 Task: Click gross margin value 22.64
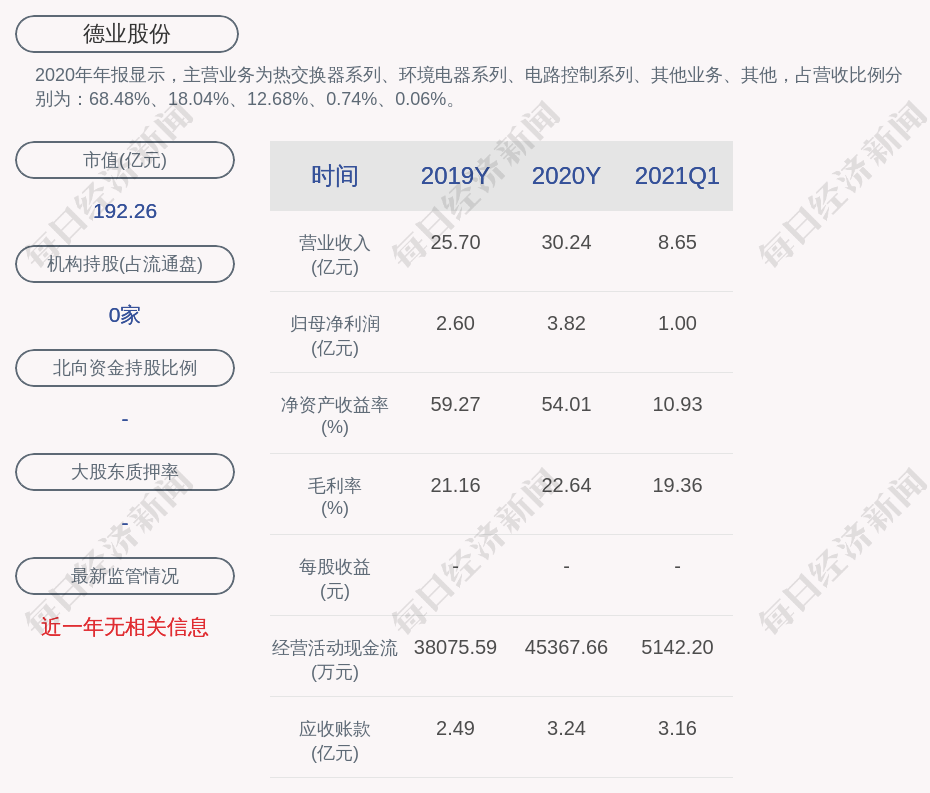click(566, 486)
